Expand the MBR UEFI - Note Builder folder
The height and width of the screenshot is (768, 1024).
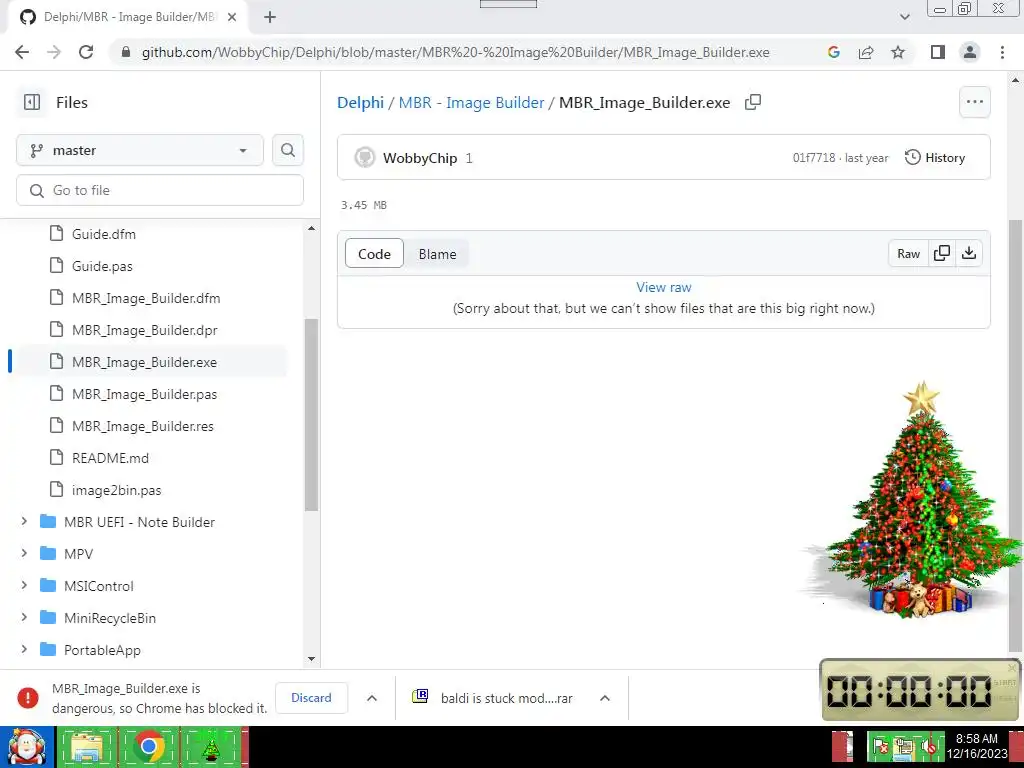pos(24,521)
